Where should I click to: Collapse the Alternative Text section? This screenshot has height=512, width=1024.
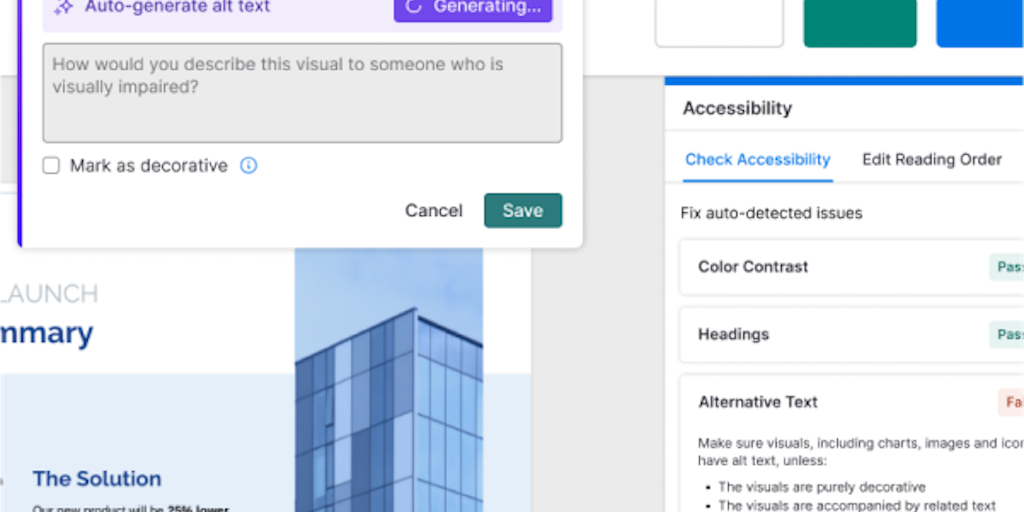(x=758, y=402)
